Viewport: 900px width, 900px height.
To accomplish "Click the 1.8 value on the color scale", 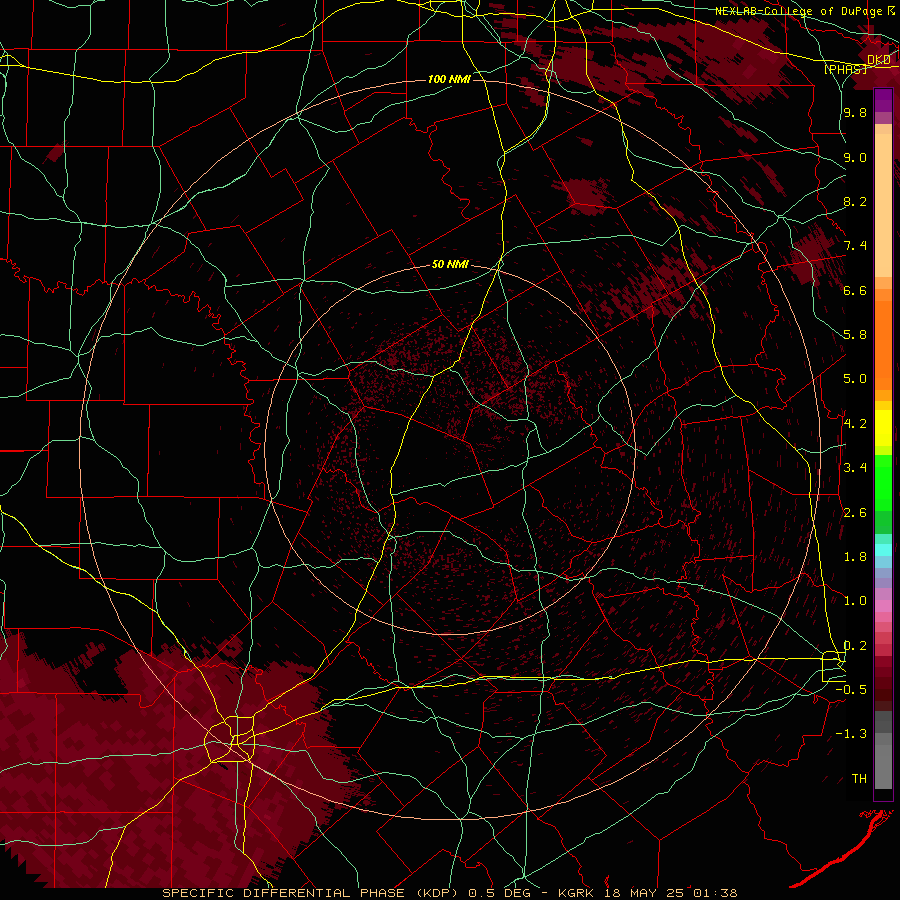I will point(855,557).
